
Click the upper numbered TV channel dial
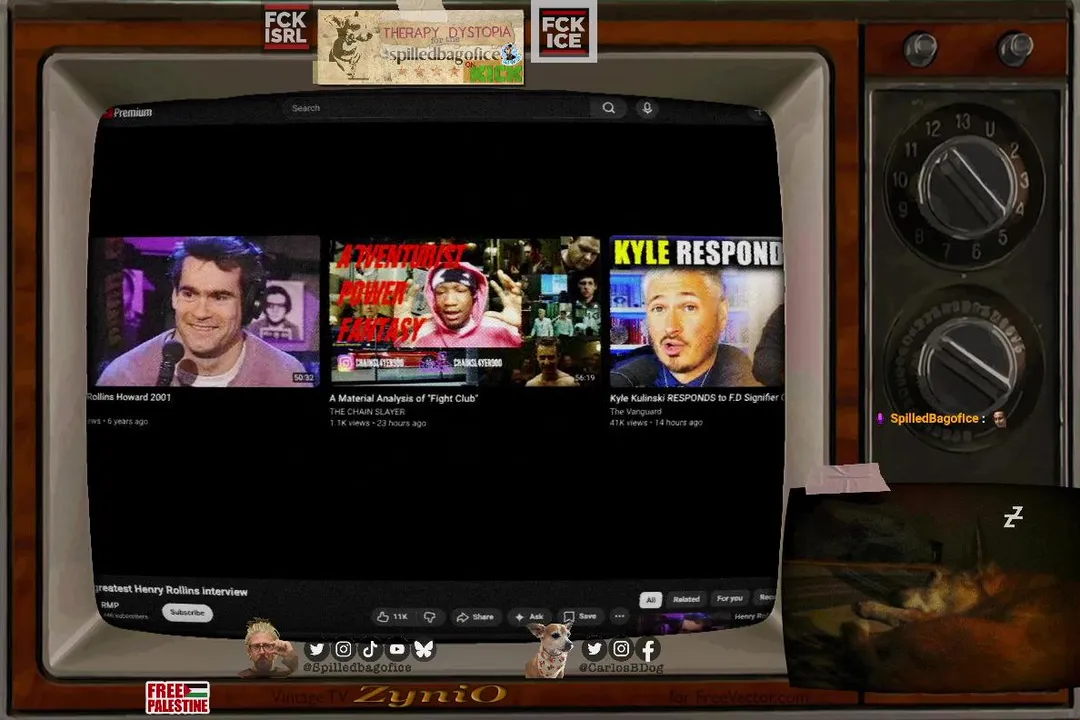pos(964,186)
